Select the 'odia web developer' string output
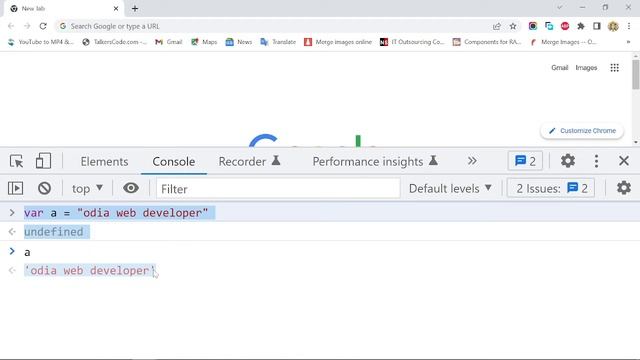 point(89,271)
